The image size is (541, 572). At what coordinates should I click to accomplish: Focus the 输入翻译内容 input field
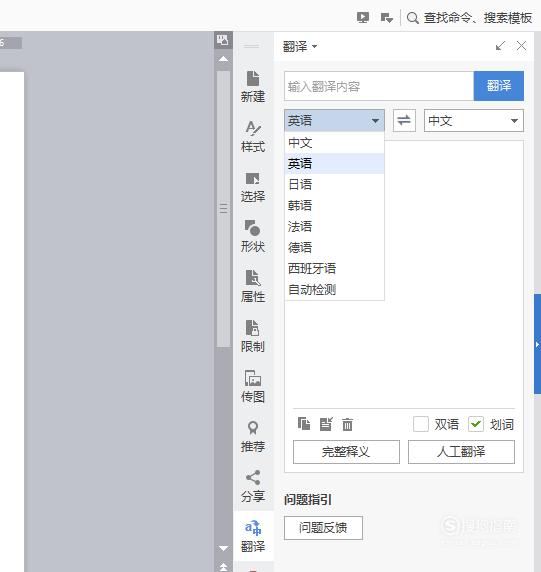pos(379,86)
